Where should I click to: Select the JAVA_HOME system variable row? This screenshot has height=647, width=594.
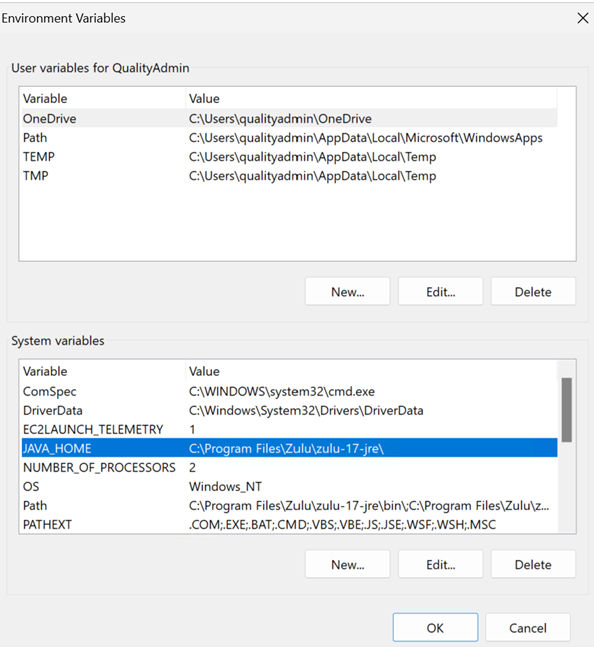289,448
